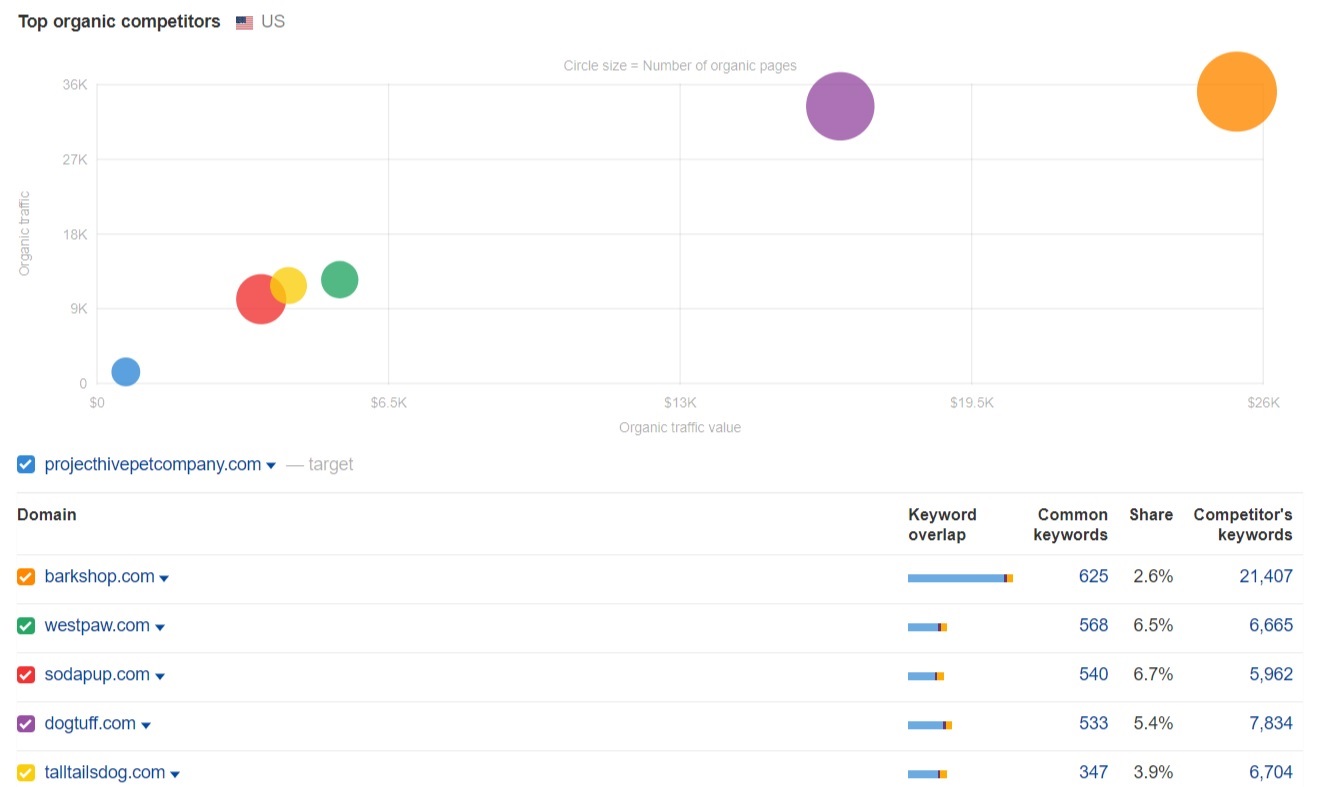Expand the caret next to barkshop.com

click(164, 578)
